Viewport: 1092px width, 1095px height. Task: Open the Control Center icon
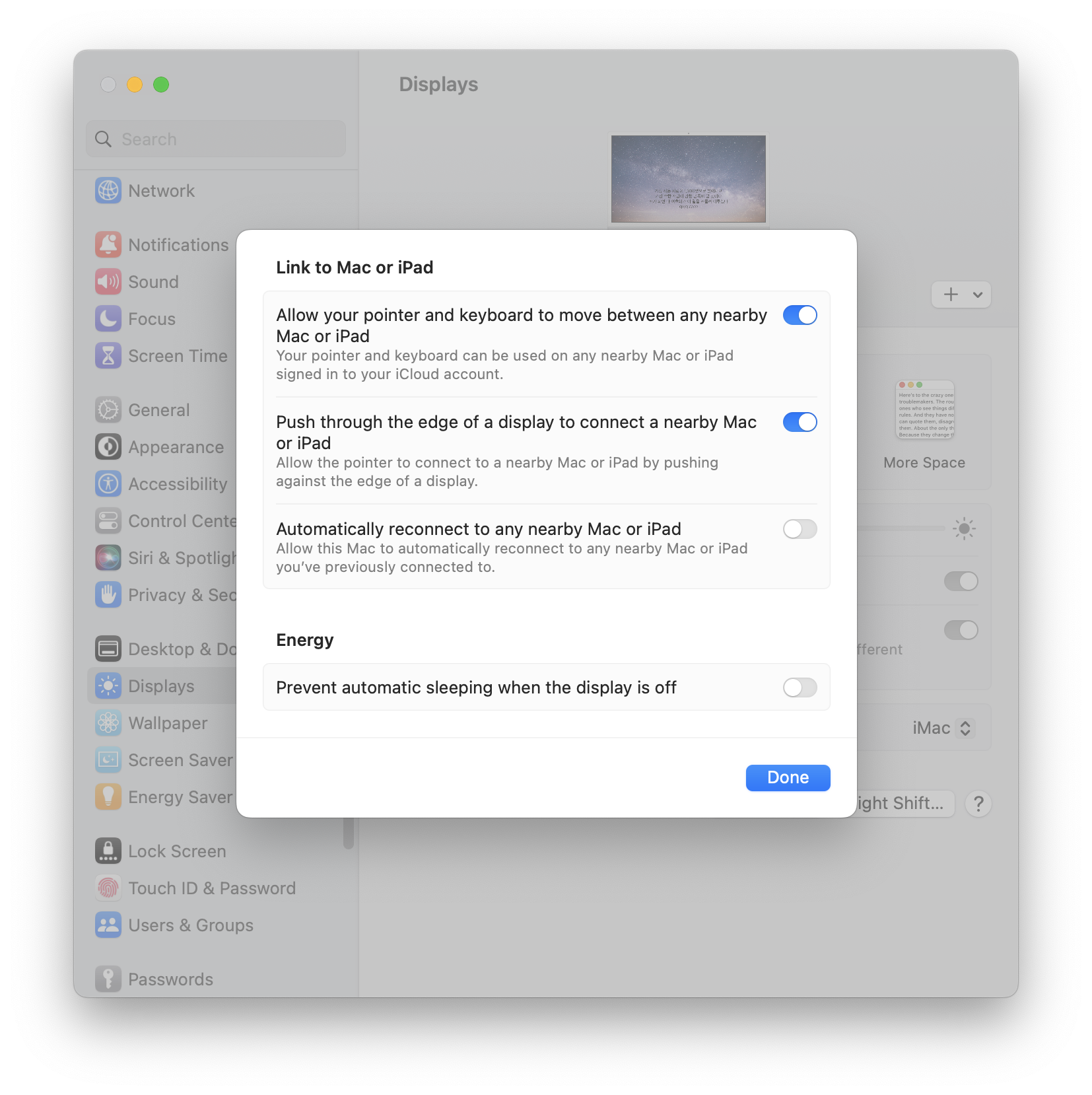(108, 521)
